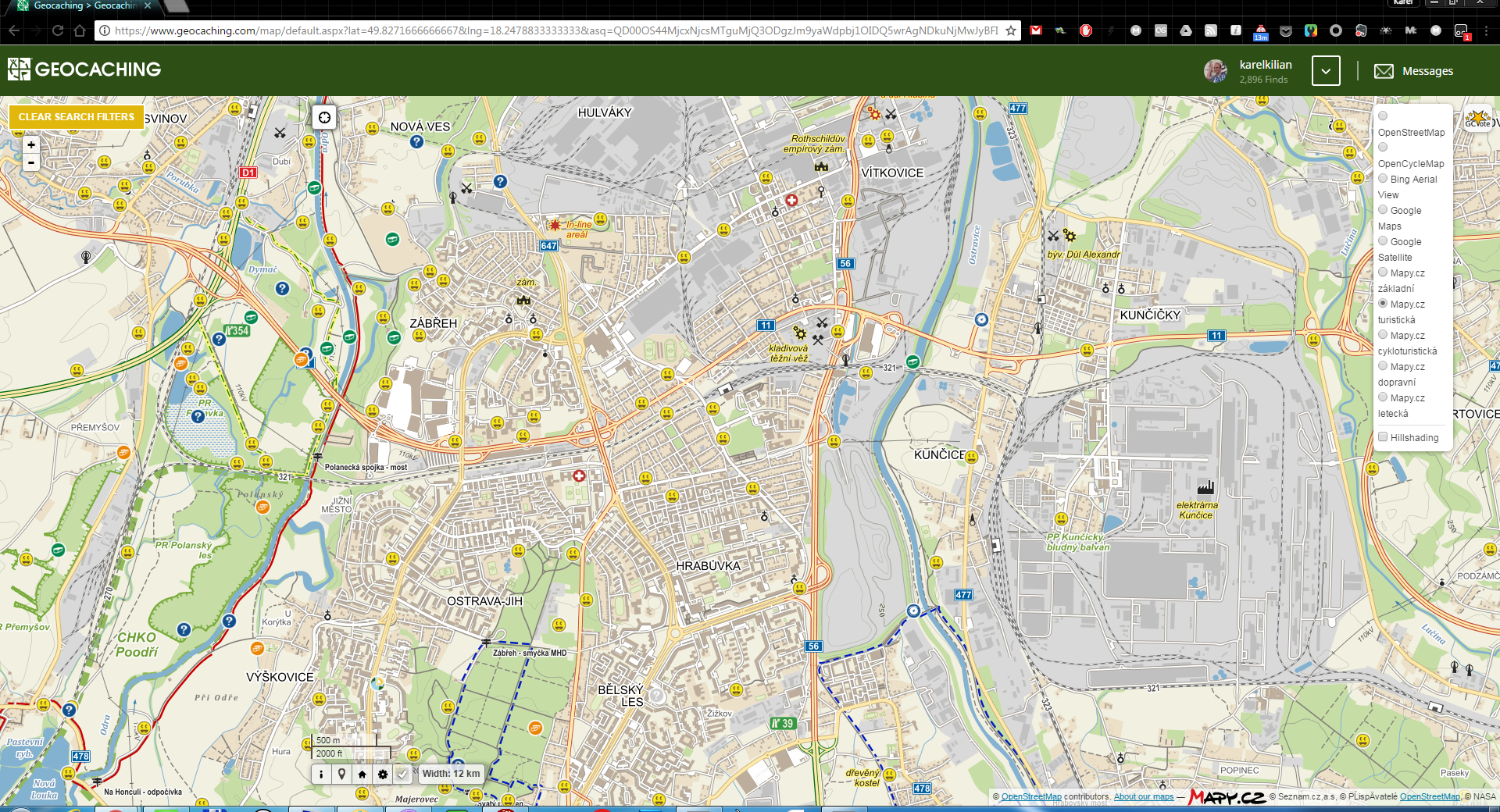Open the extension showing the 13m badge
Image resolution: width=1500 pixels, height=812 pixels.
tap(1261, 32)
